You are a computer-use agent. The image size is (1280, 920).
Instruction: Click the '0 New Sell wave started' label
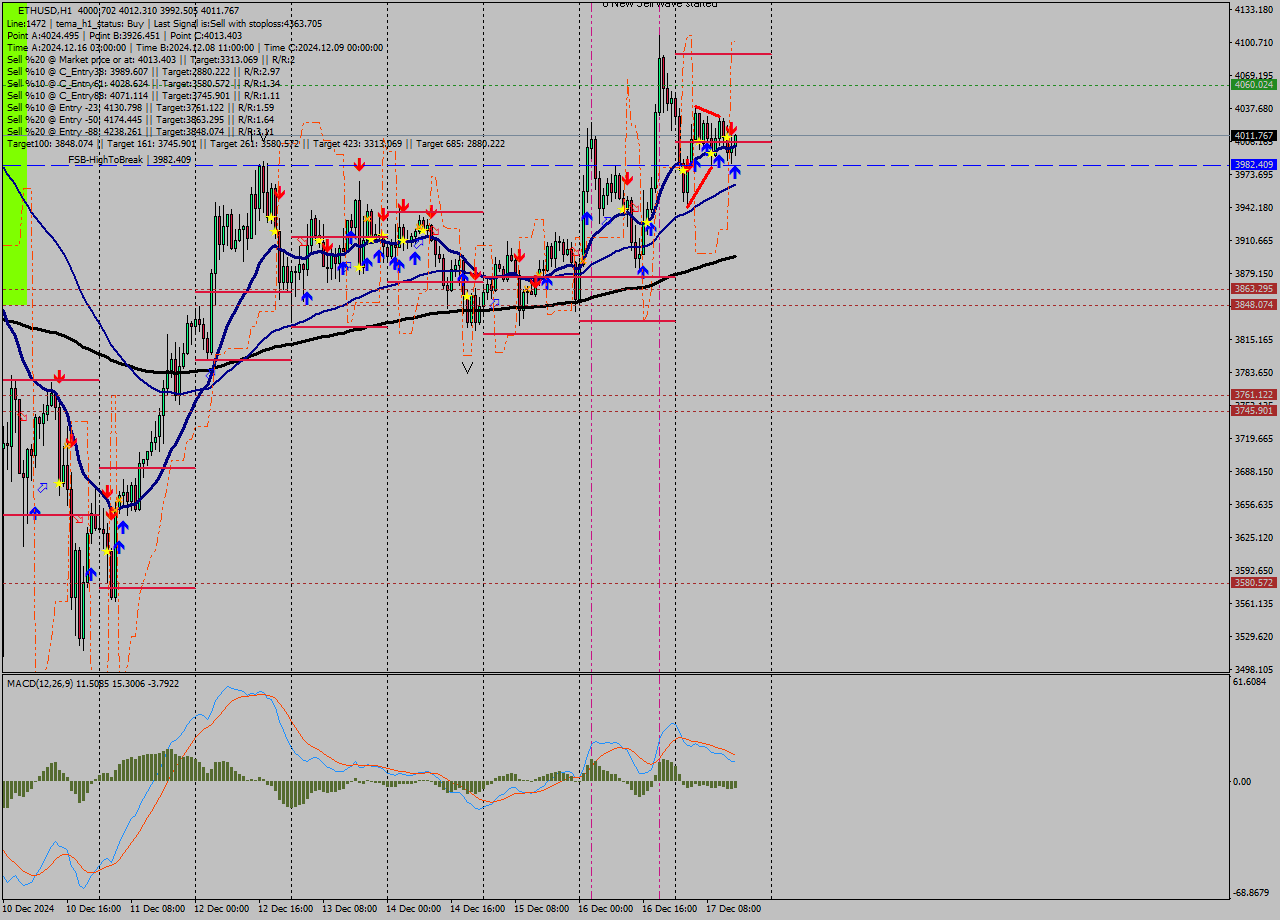(x=660, y=5)
